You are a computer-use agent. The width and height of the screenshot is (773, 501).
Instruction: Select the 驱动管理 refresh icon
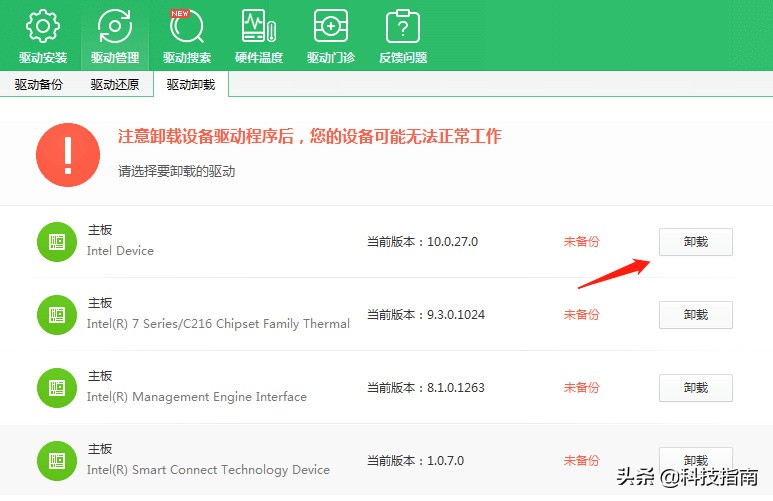tap(115, 27)
